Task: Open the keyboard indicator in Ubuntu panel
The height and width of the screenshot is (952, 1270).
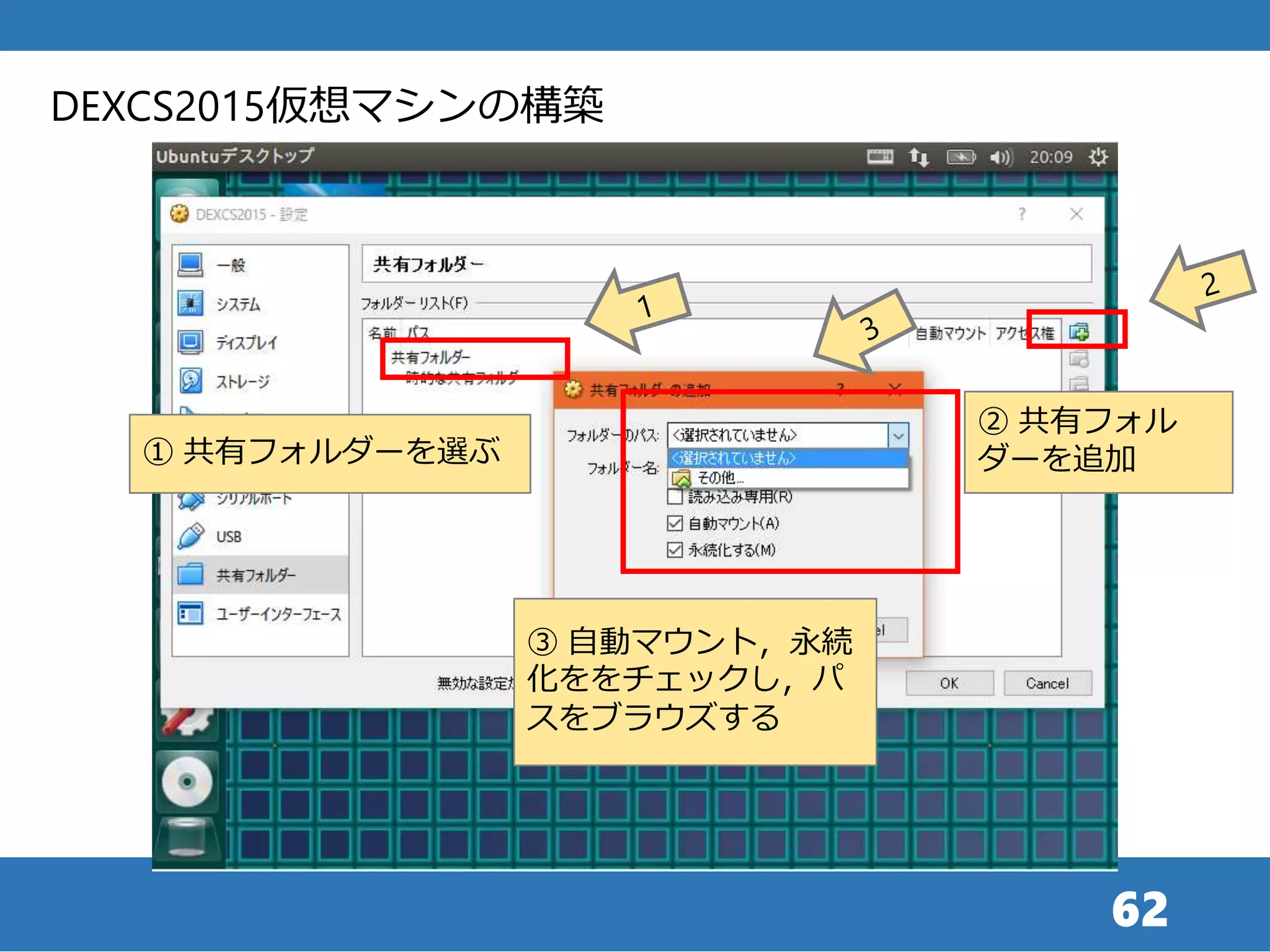Action: [879, 157]
